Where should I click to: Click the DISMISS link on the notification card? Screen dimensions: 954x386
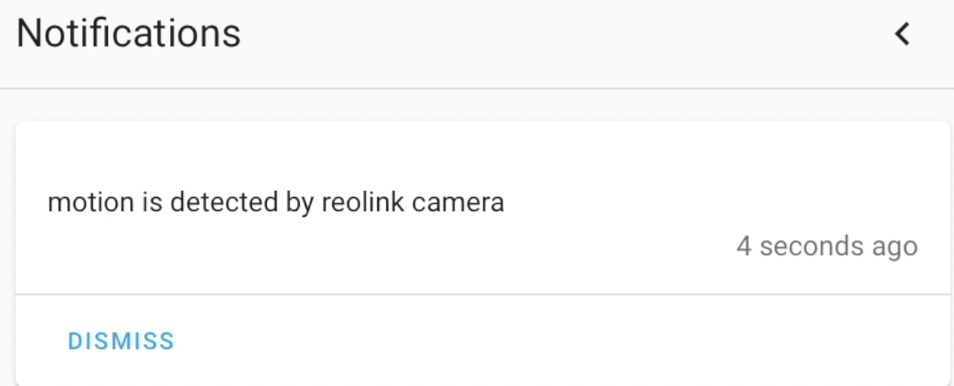[x=121, y=341]
